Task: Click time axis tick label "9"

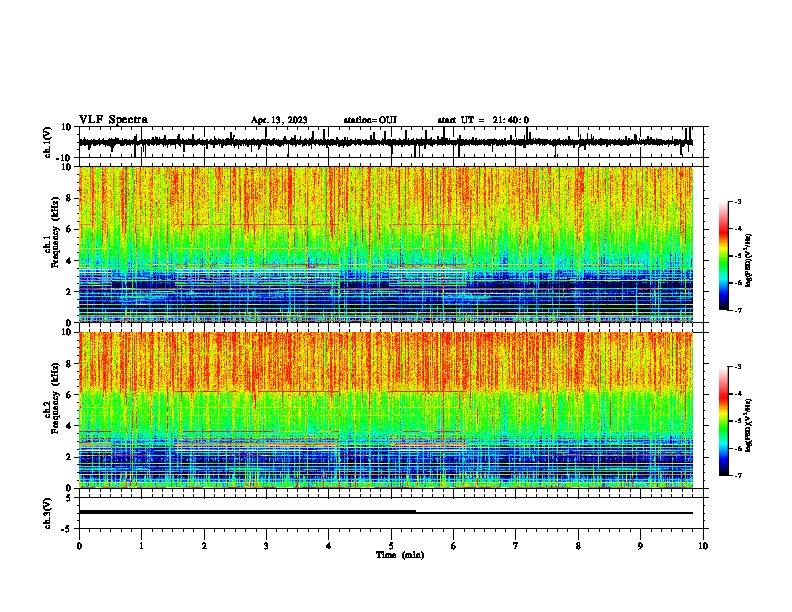Action: (x=640, y=546)
